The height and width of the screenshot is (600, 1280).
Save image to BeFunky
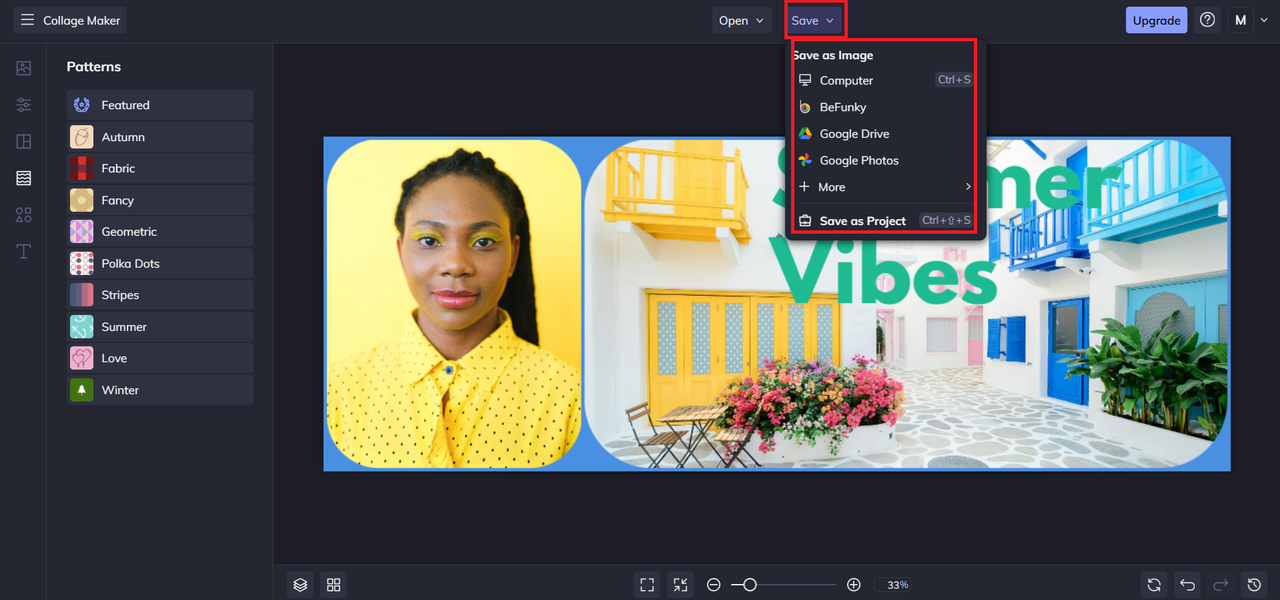[885, 107]
